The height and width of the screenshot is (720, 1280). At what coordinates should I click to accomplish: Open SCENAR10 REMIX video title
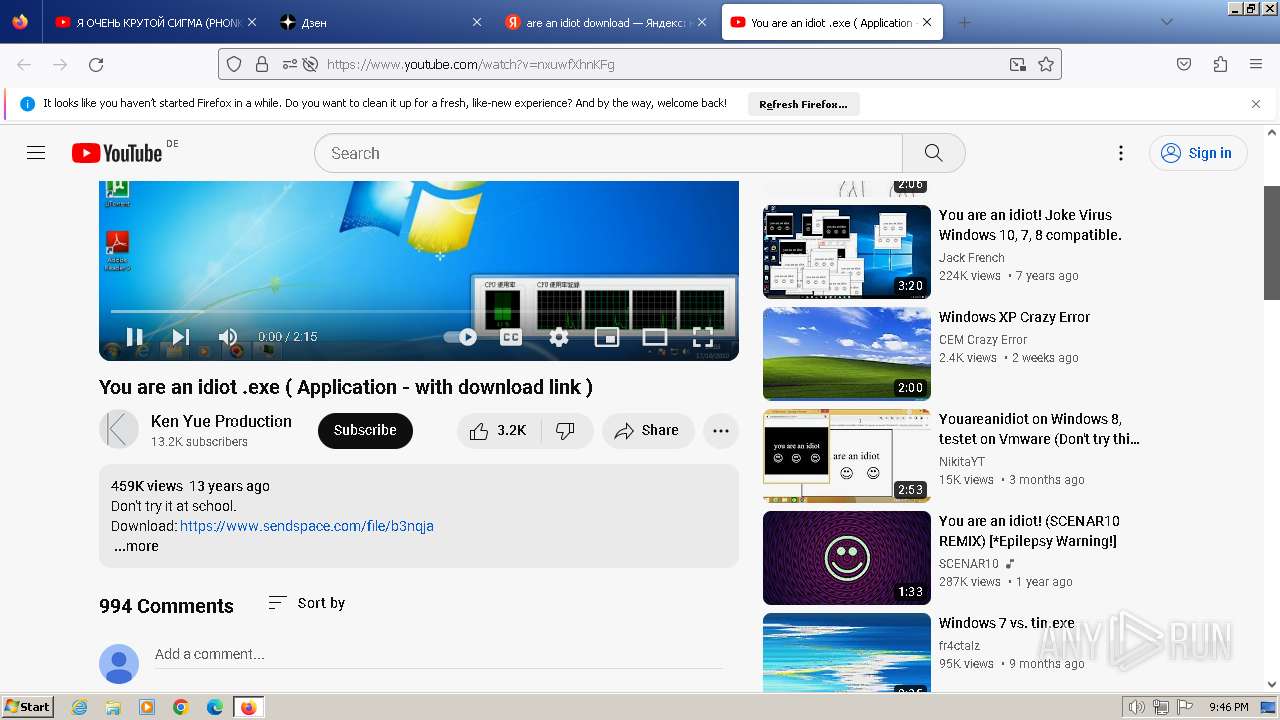coord(1029,531)
